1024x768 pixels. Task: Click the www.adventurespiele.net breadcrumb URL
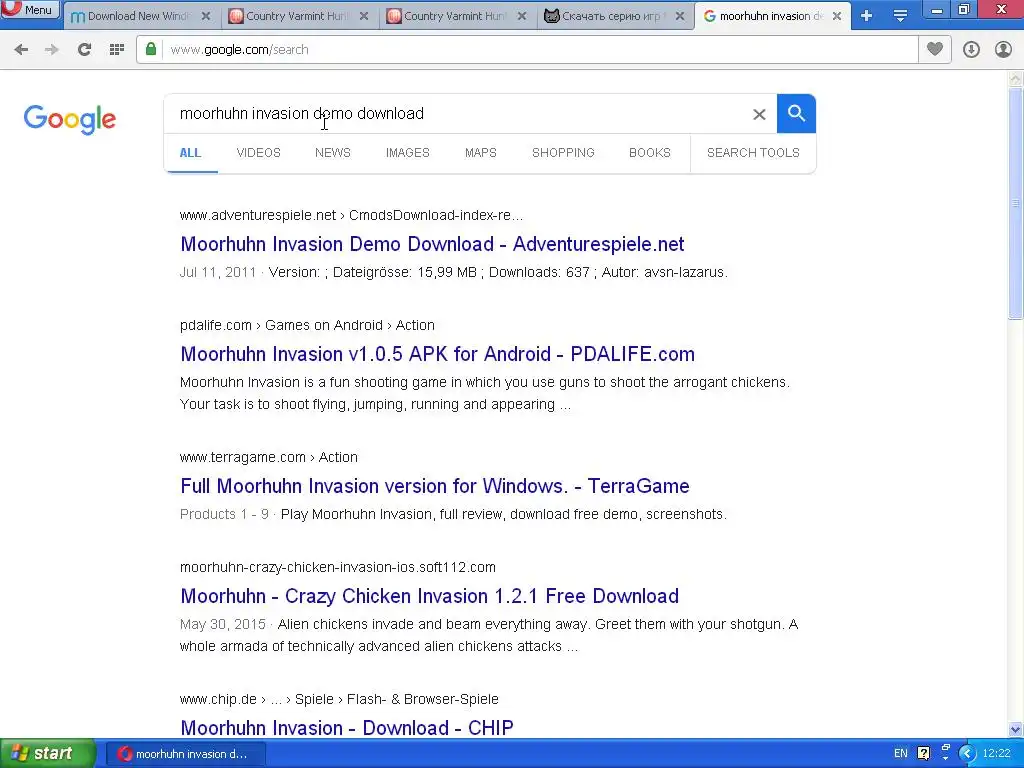tap(351, 216)
